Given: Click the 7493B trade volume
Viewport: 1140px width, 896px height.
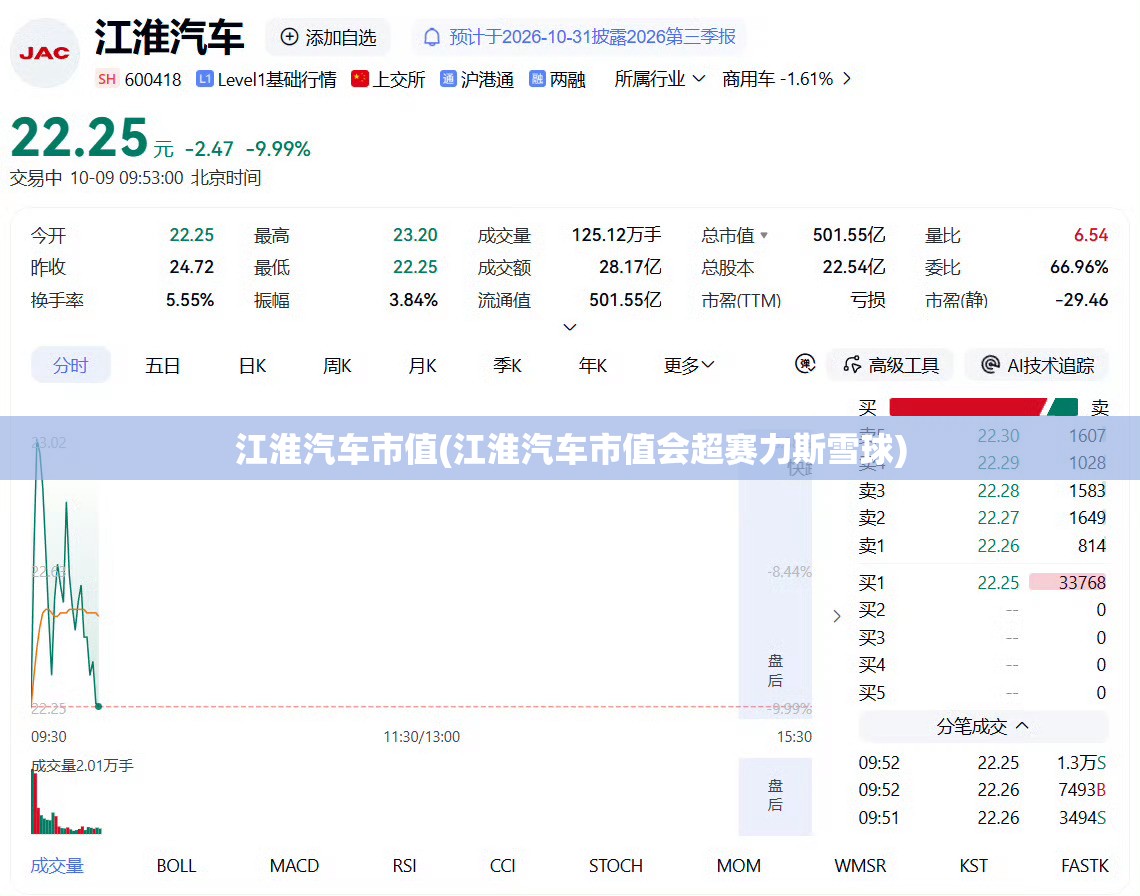Looking at the screenshot, I should tap(1082, 790).
